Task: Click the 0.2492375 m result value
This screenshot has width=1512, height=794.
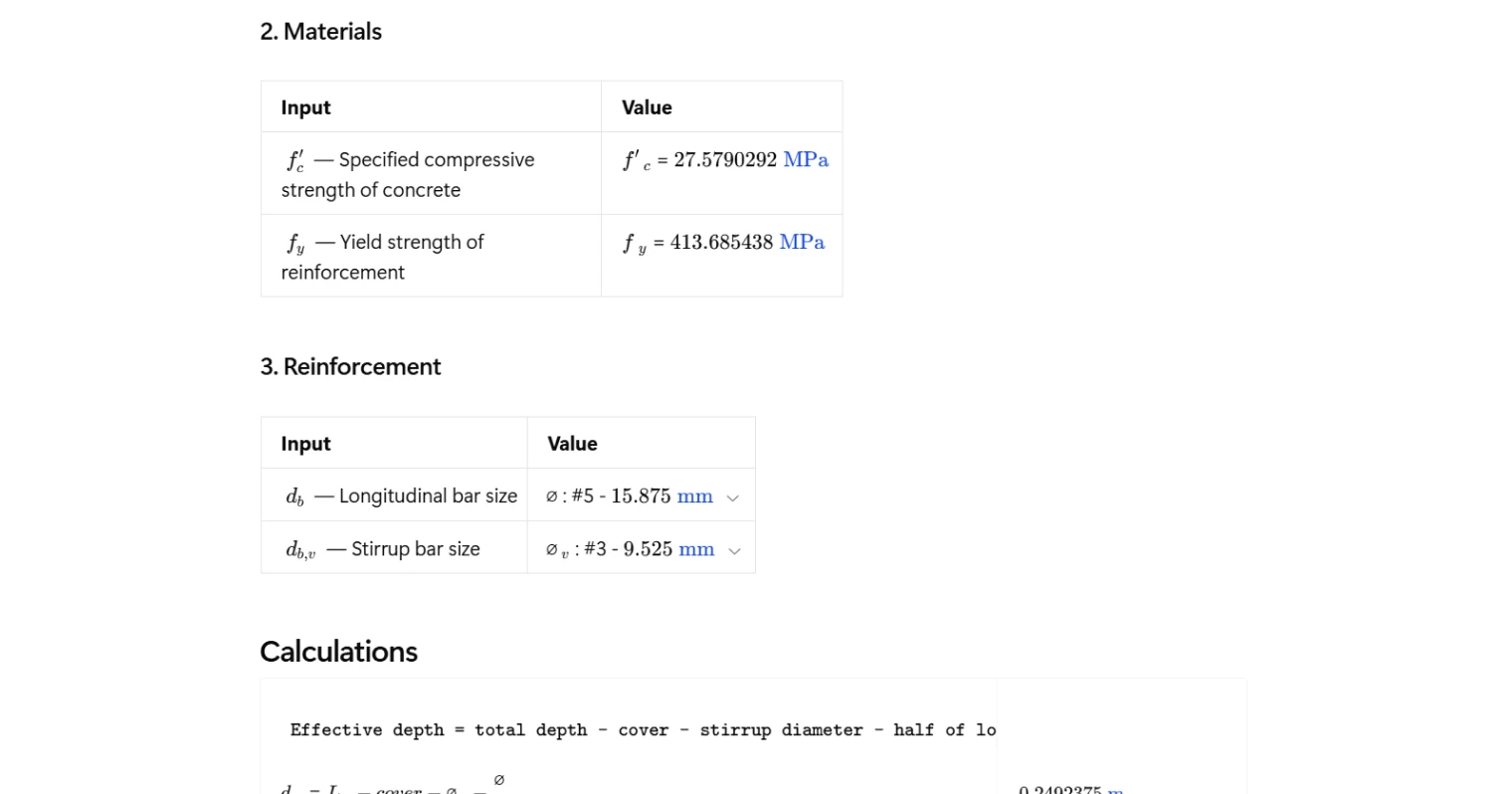Action: coord(1060,788)
